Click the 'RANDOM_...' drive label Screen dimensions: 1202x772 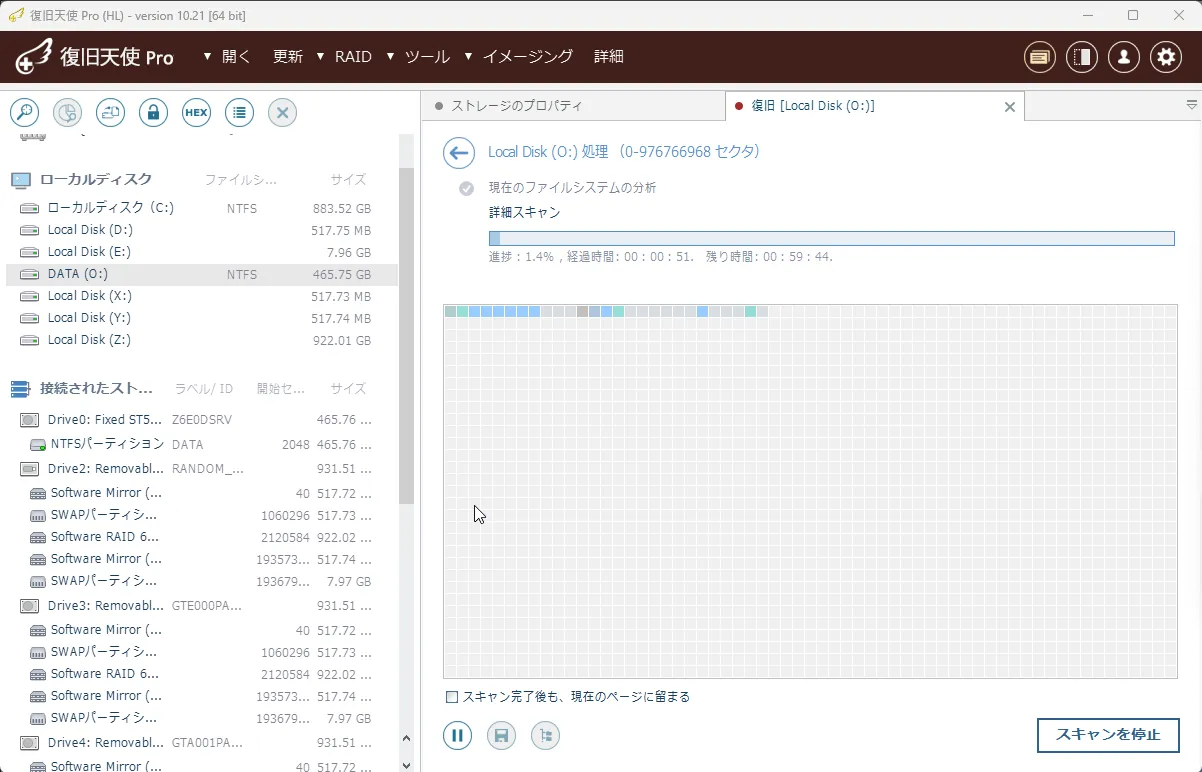[x=208, y=469]
